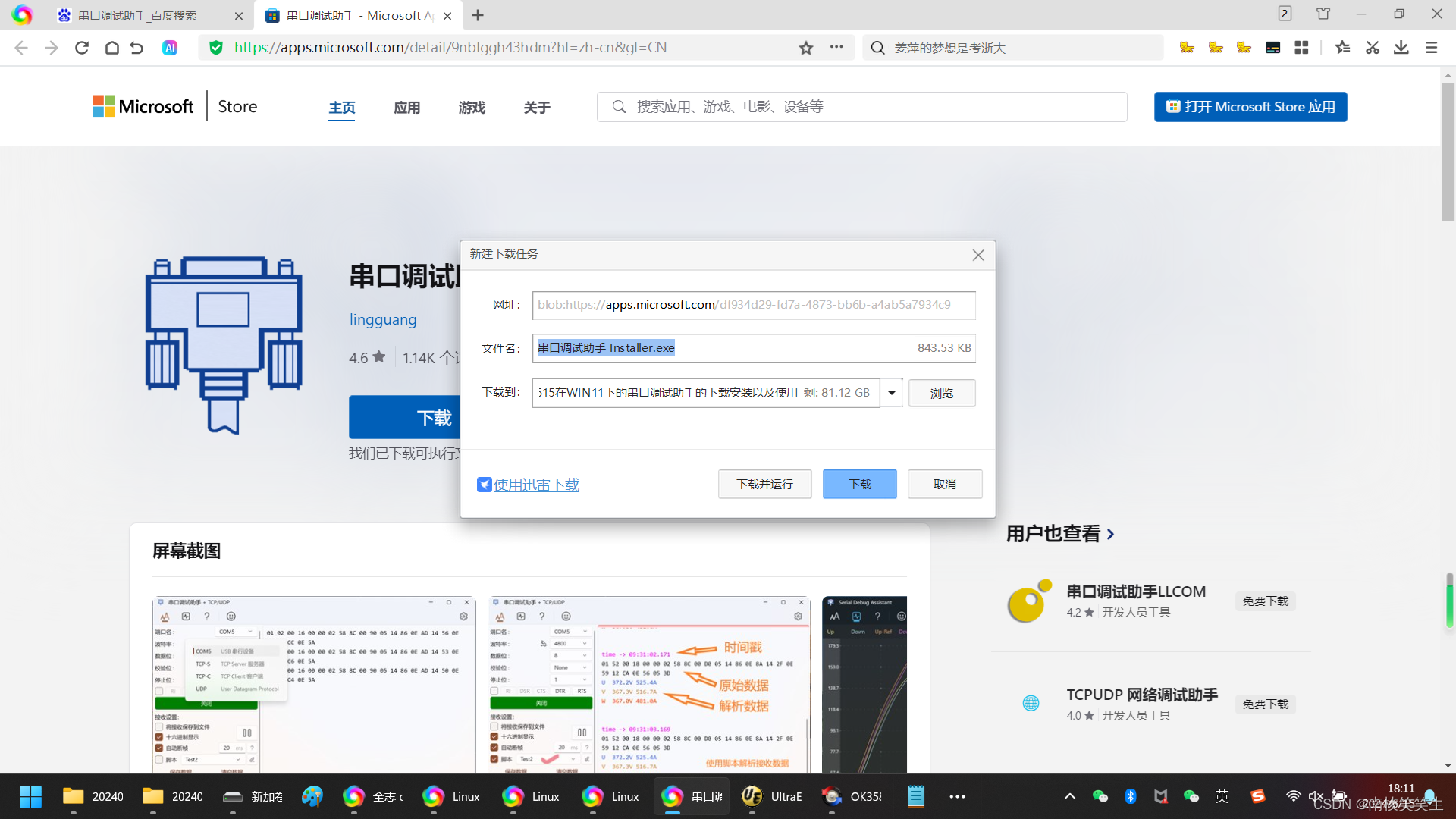This screenshot has width=1456, height=819.
Task: Open the browser hamburger menu
Action: click(1432, 48)
